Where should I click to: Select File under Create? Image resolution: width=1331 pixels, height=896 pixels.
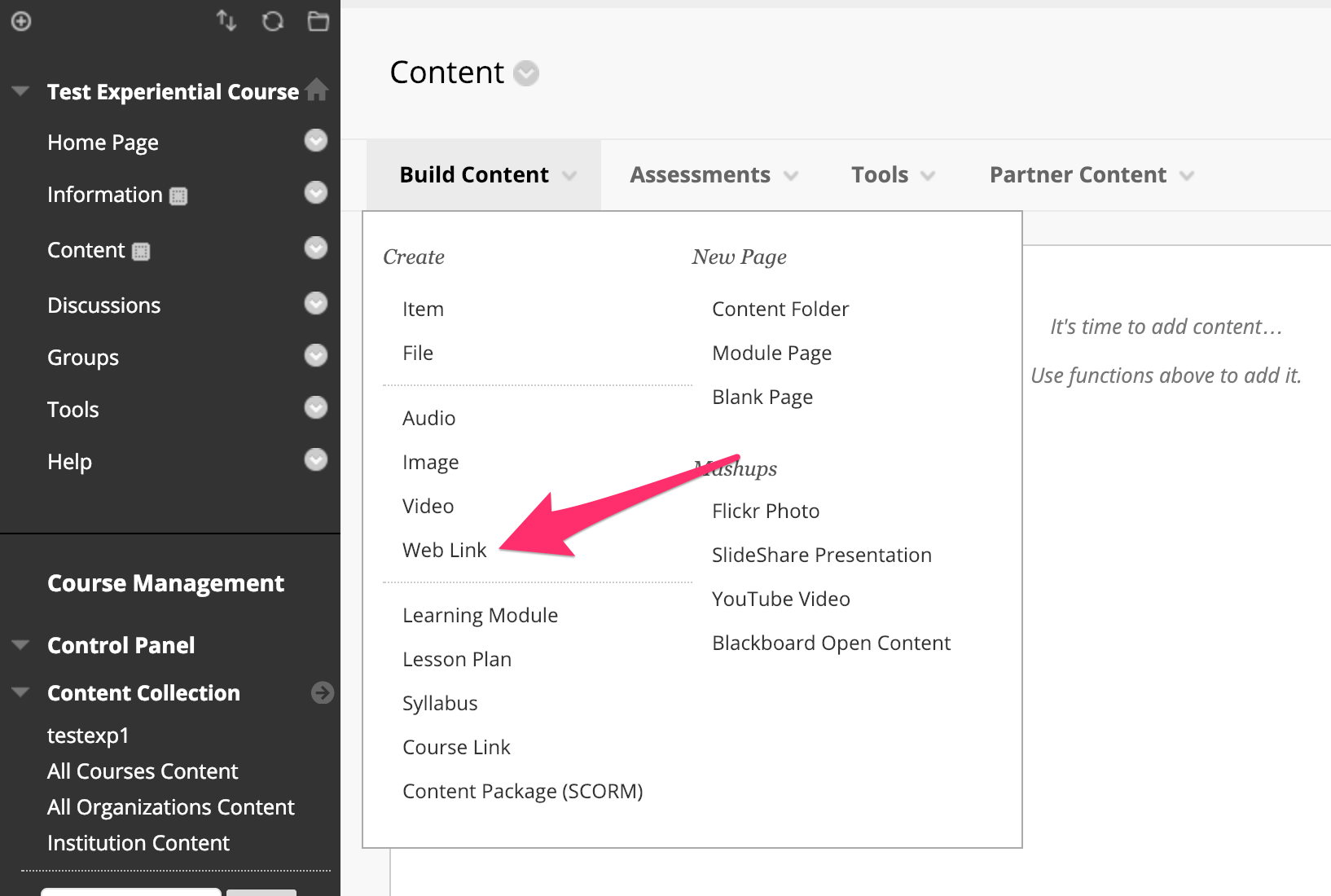point(418,354)
